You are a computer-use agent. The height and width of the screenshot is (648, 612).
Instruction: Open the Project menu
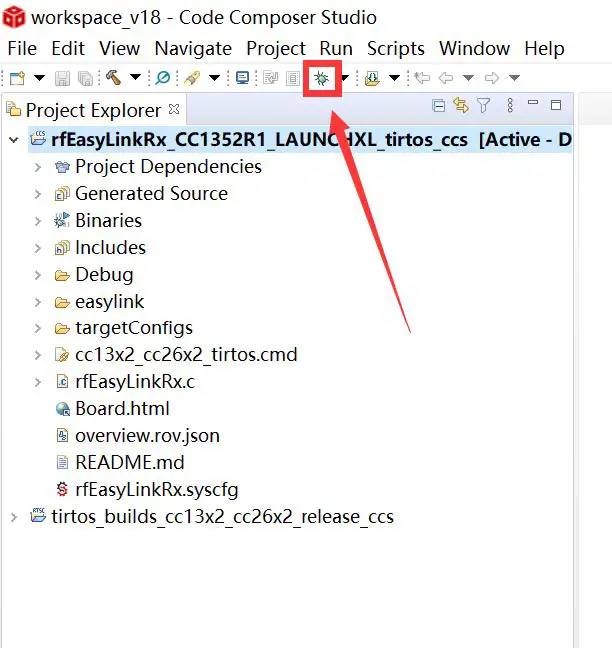tap(276, 49)
